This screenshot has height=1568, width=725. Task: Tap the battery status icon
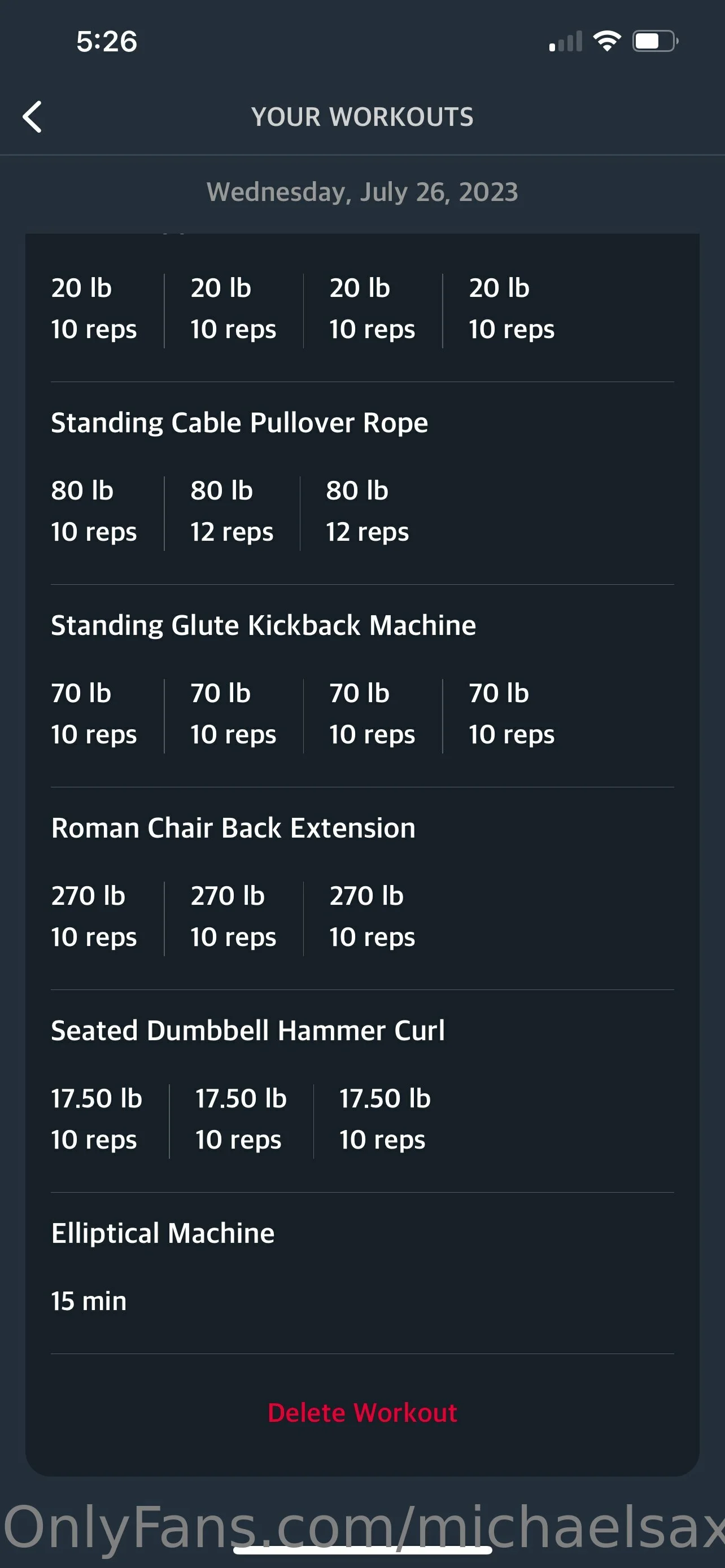(x=654, y=41)
